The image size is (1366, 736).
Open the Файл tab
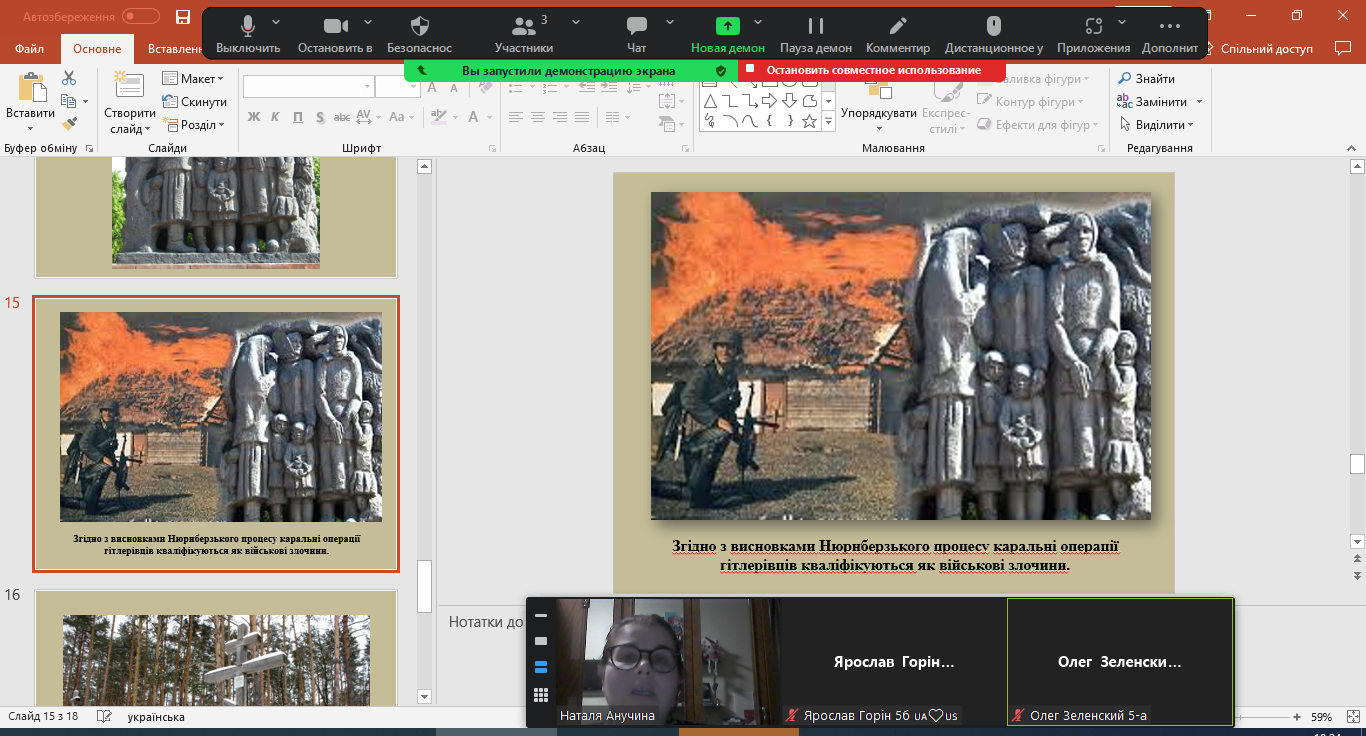tap(29, 48)
